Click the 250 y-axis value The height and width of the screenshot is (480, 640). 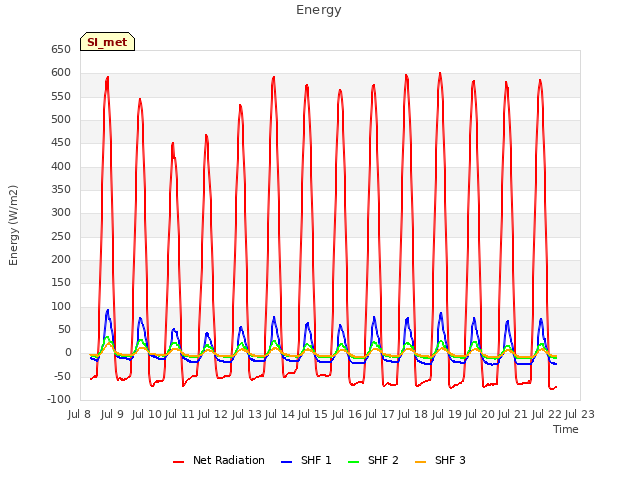click(61, 237)
